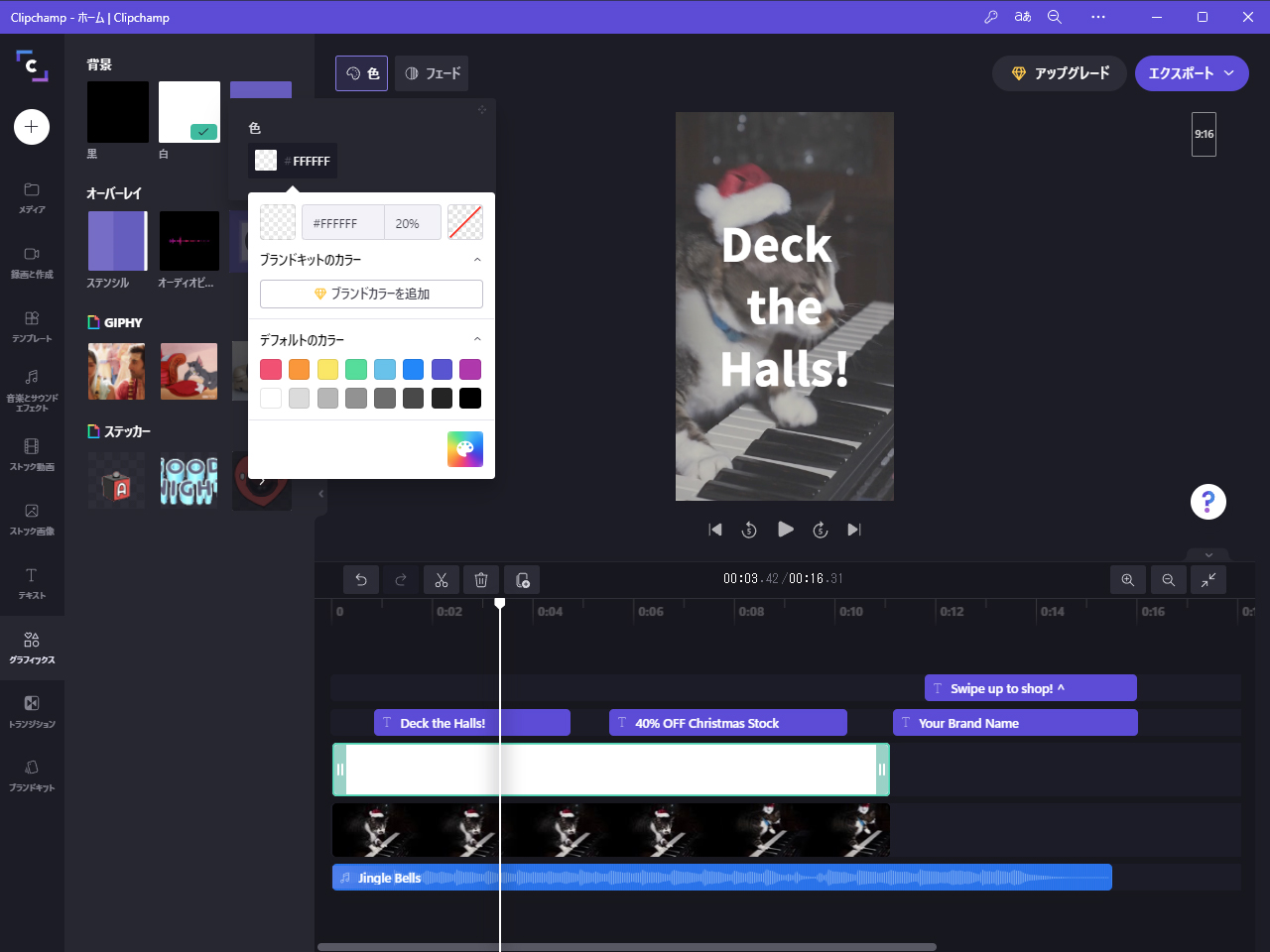Open the ストック動画 sidebar section
1270x952 pixels.
point(32,455)
